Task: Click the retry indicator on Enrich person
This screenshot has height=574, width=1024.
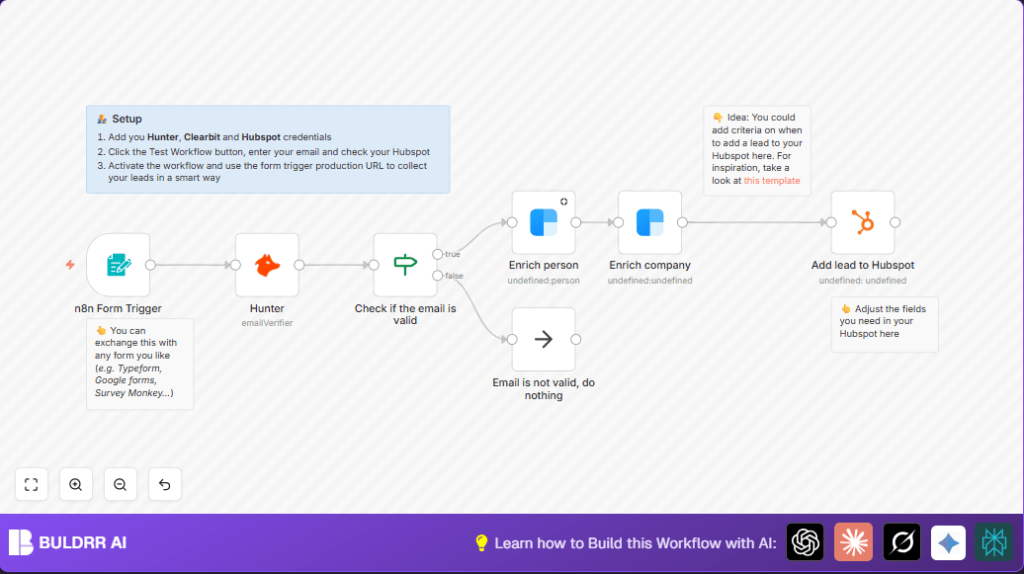Action: point(564,202)
